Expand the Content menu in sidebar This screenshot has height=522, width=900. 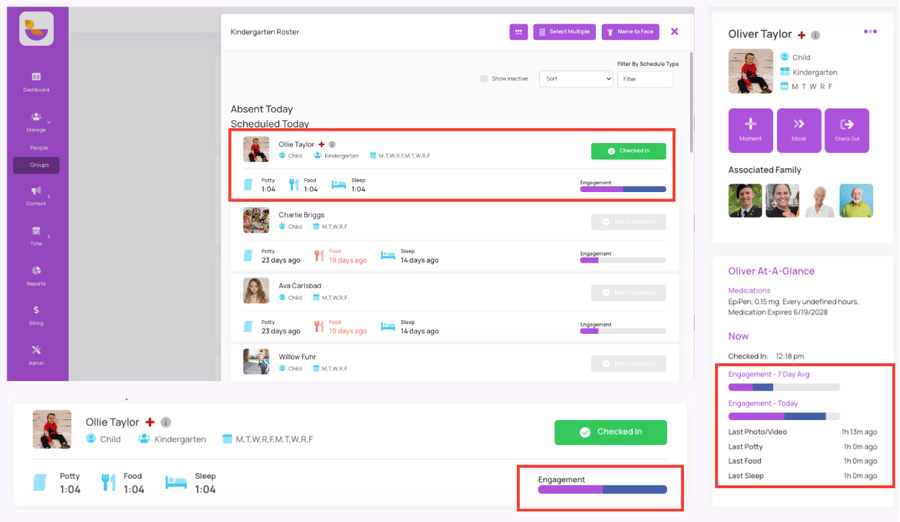pos(37,194)
